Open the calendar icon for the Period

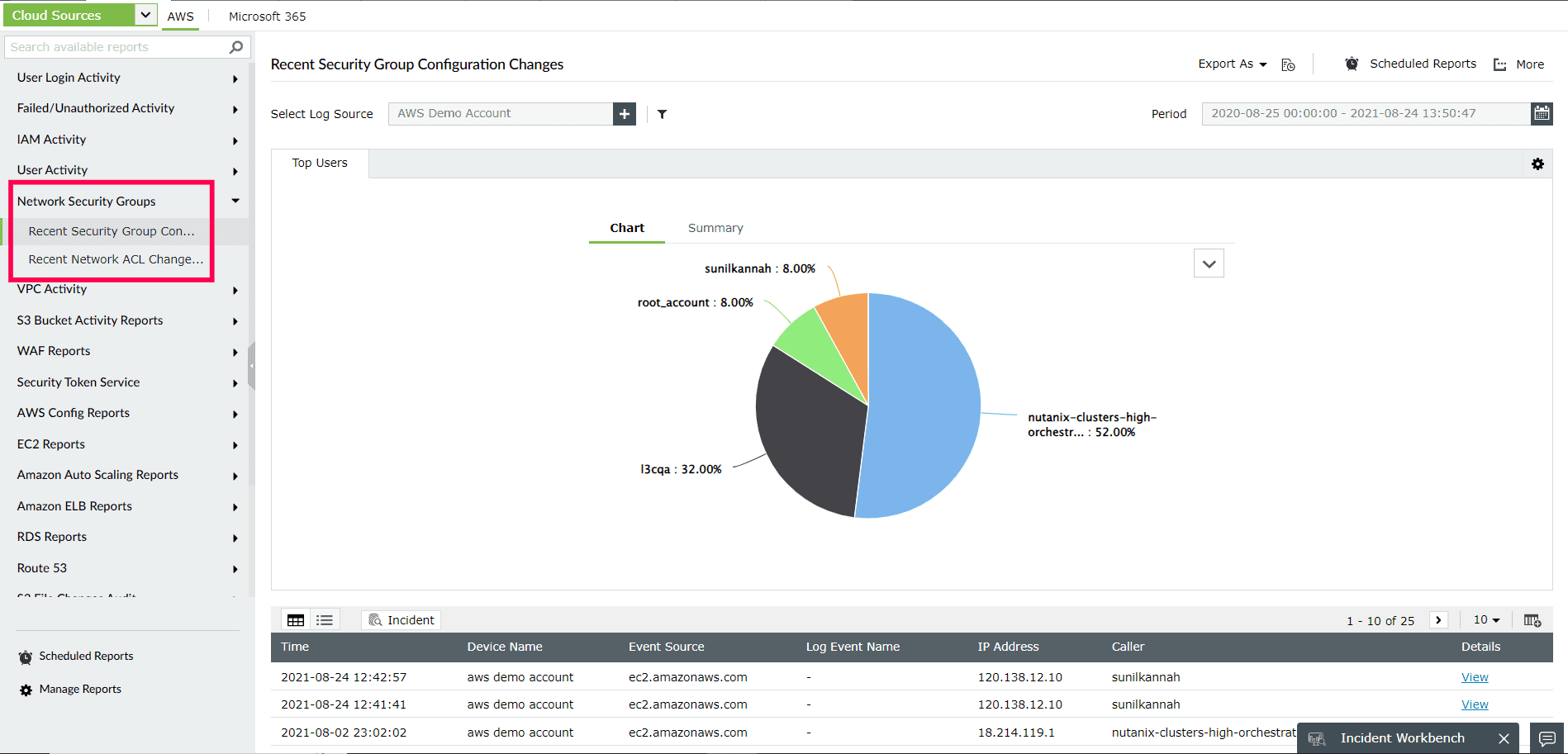pos(1542,113)
